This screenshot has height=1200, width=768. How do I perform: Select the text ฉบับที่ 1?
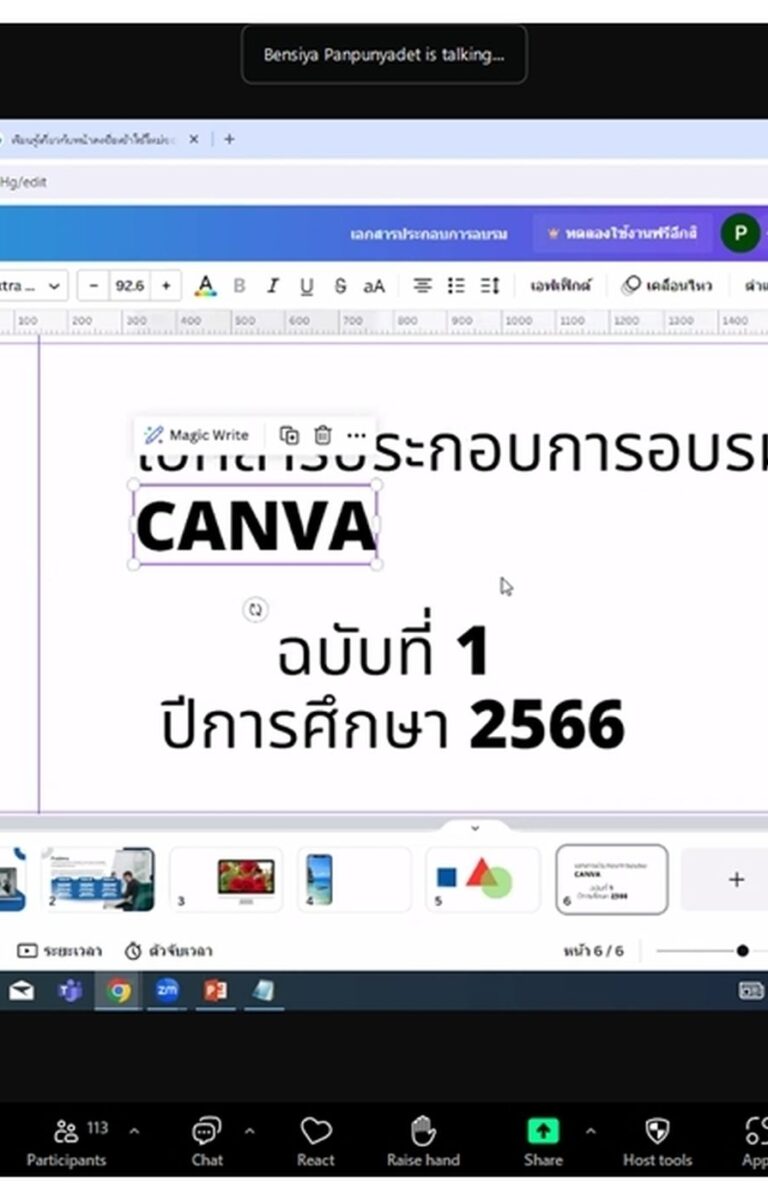[383, 652]
